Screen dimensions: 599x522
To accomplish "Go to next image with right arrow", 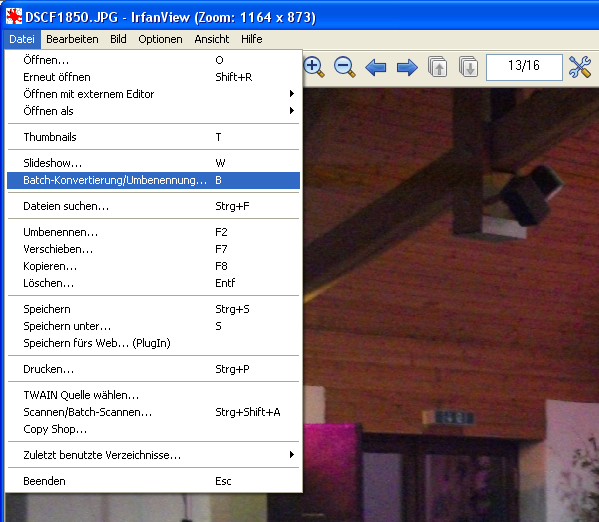I will (407, 68).
